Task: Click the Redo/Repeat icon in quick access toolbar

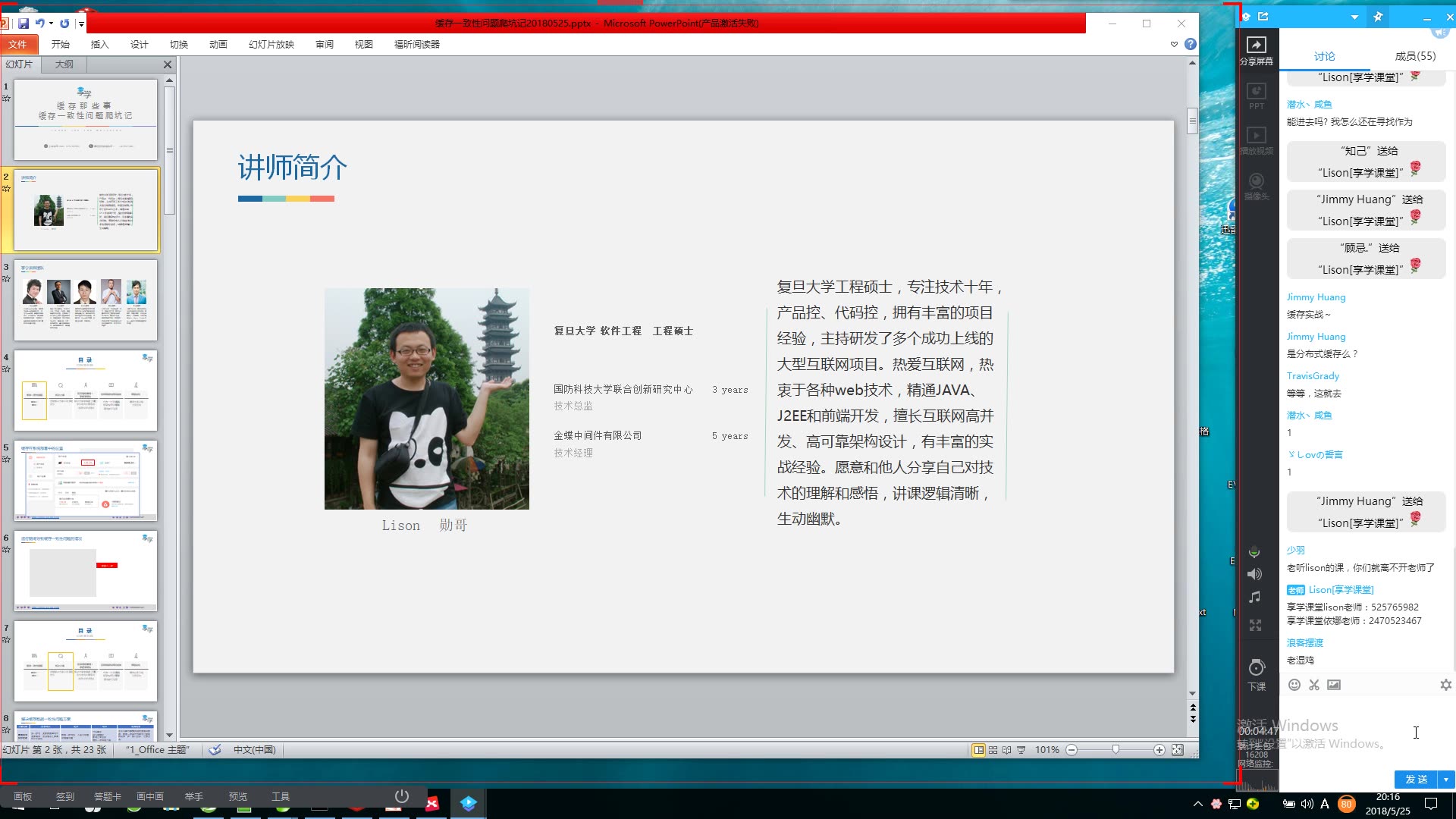Action: (64, 24)
